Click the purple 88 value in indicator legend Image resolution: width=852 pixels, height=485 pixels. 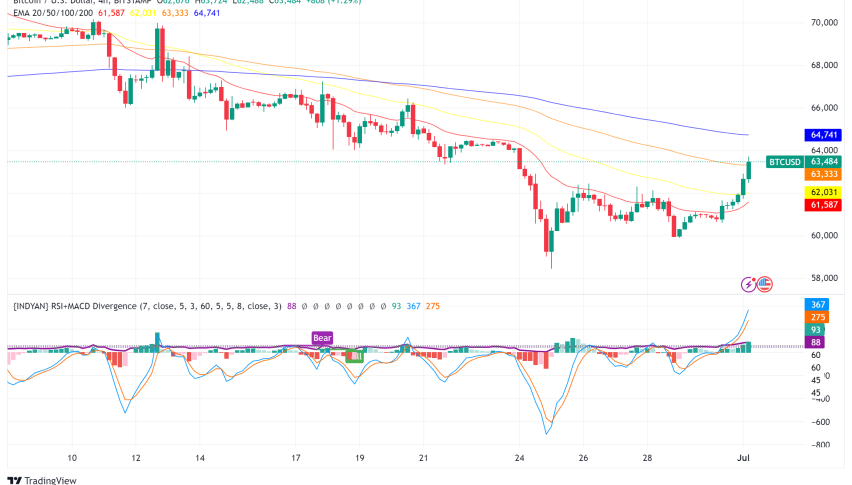[x=292, y=306]
